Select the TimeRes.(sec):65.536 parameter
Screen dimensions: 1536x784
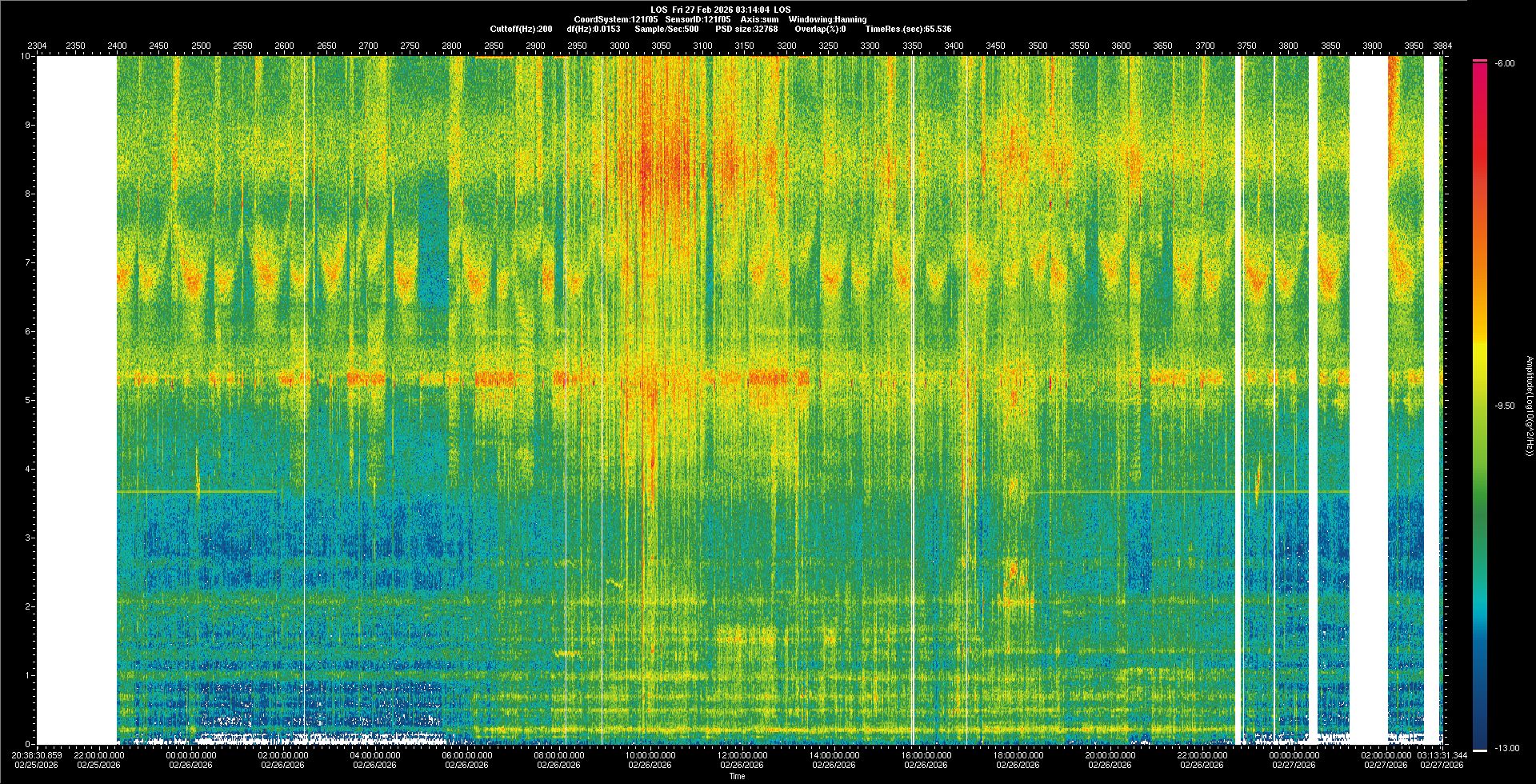pyautogui.click(x=908, y=29)
